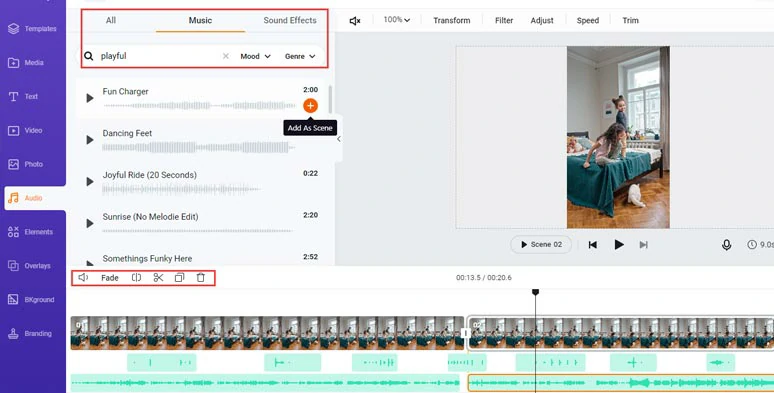This screenshot has width=774, height=393.
Task: Open the microphone voiceover recorder
Action: point(726,244)
